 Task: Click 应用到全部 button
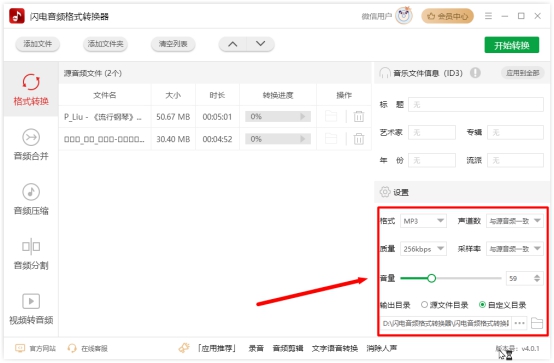[x=523, y=73]
